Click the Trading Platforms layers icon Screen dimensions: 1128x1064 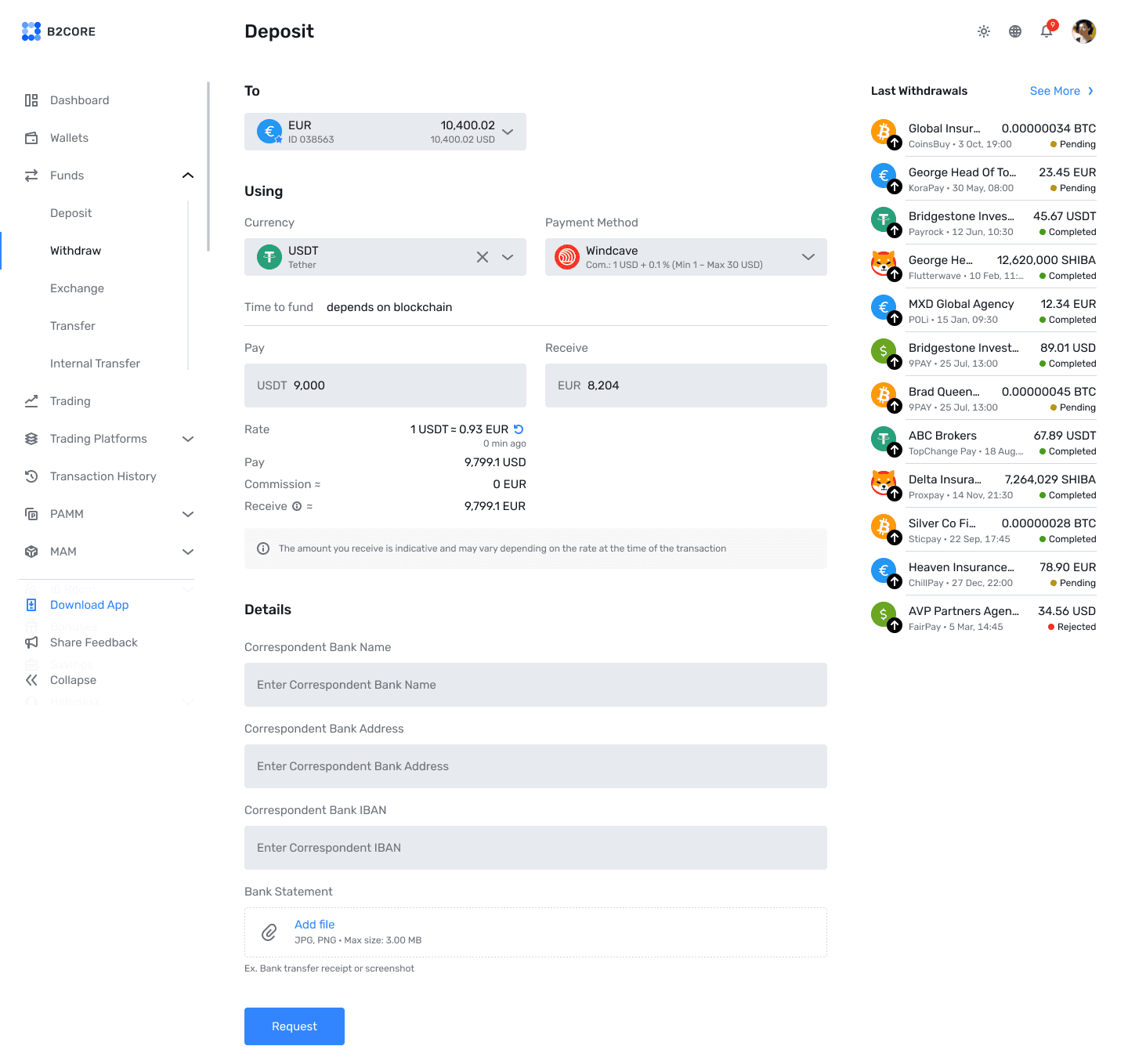pos(31,439)
